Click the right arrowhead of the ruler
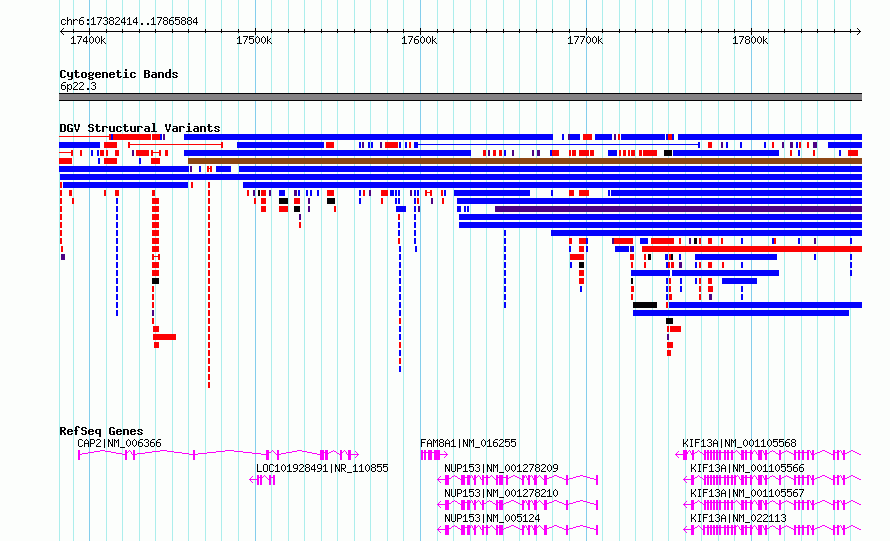Screen dimensions: 890x541 859,32
